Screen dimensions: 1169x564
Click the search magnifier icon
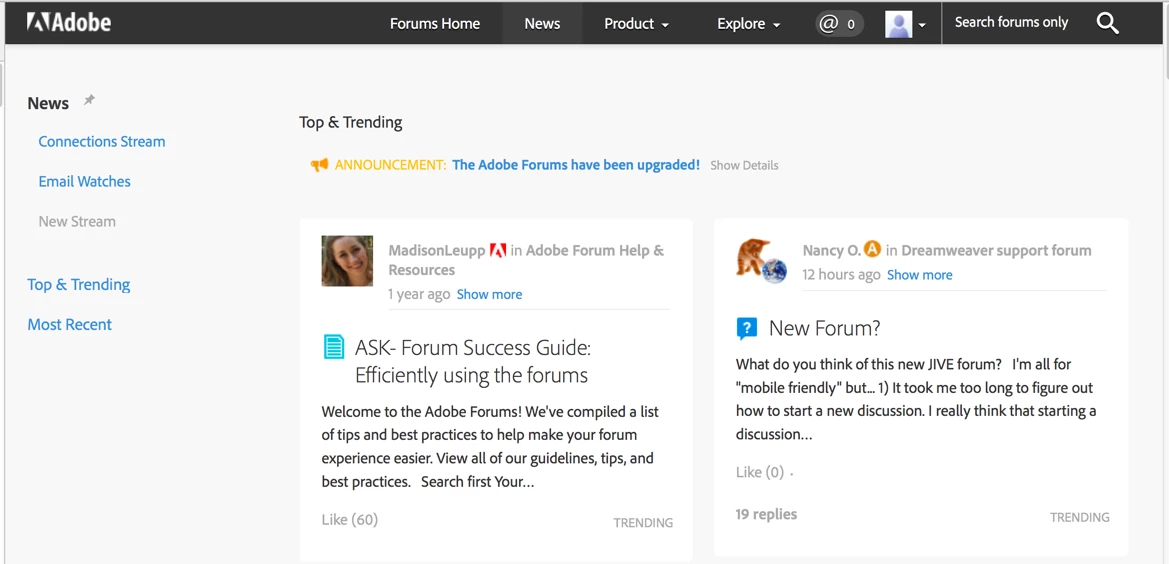(x=1107, y=23)
